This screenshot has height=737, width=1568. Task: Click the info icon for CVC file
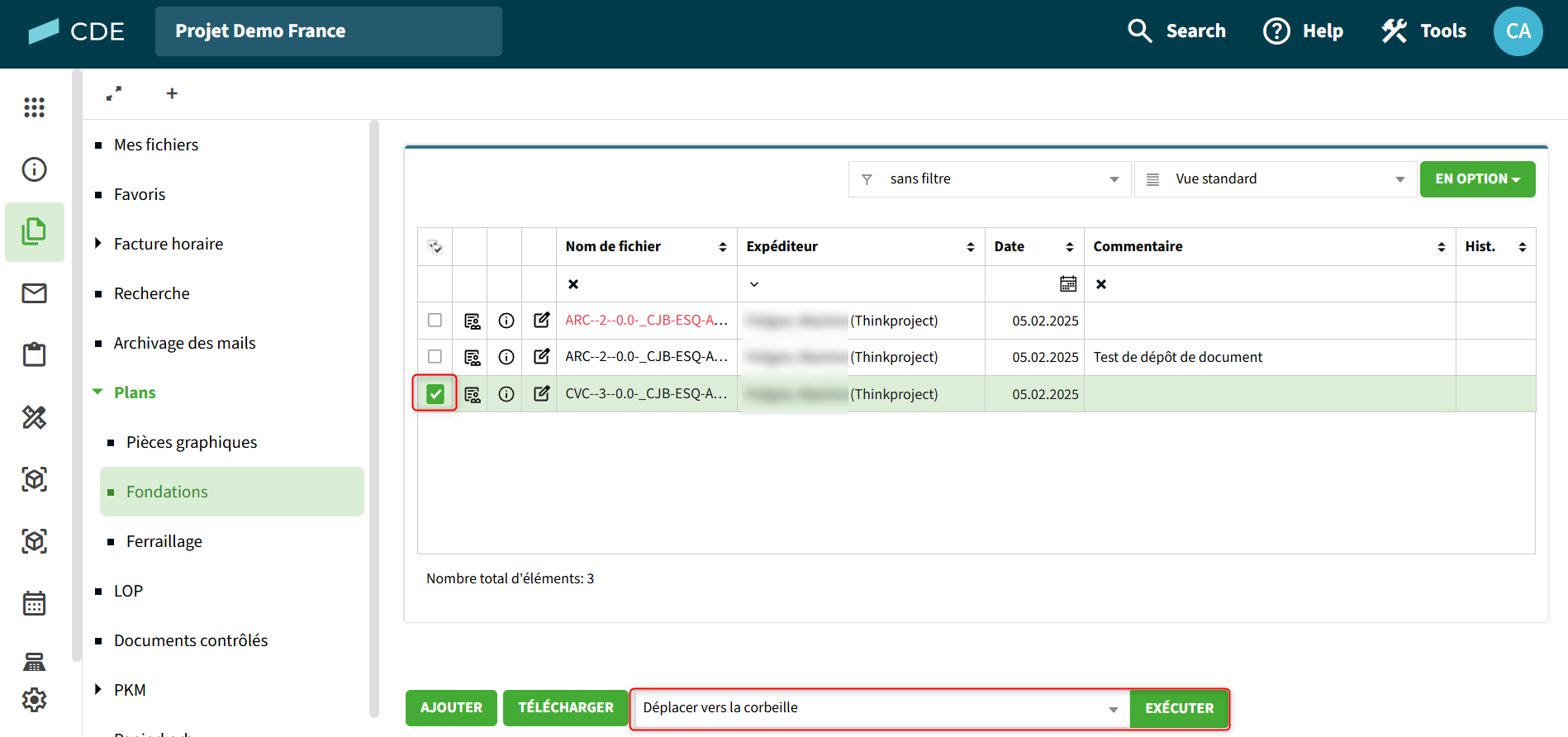coord(506,394)
